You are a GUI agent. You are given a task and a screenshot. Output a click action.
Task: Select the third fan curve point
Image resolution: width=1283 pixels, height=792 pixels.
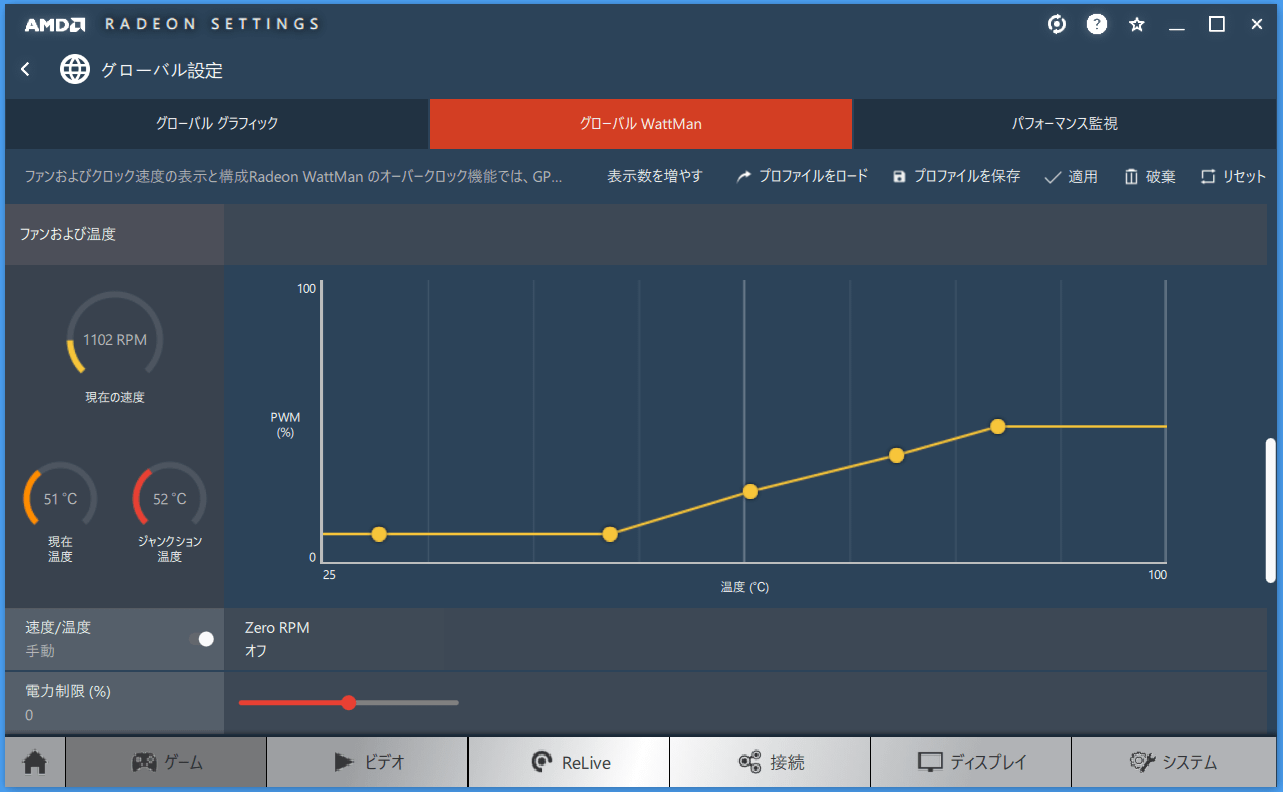pos(750,491)
